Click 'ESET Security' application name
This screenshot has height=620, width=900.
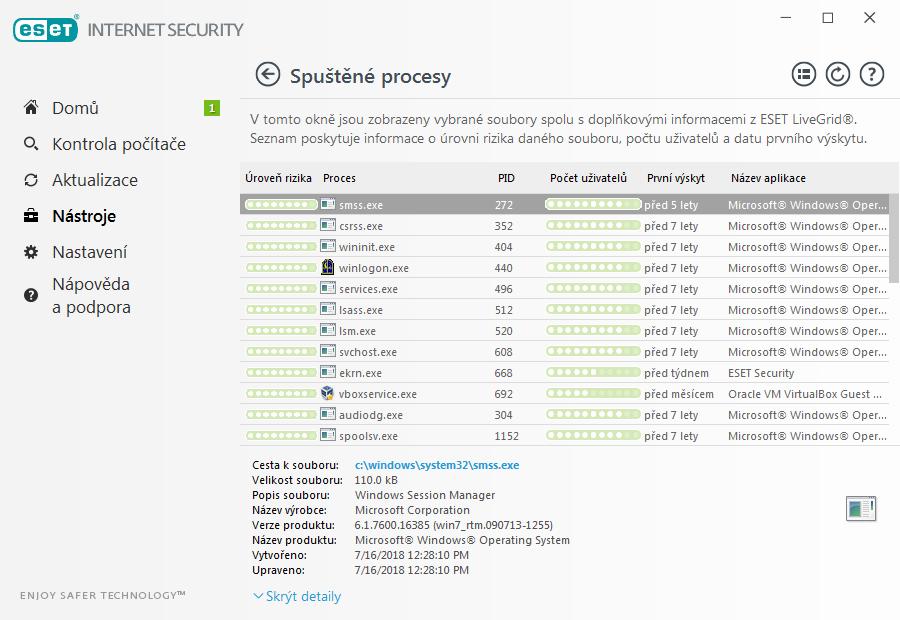761,373
